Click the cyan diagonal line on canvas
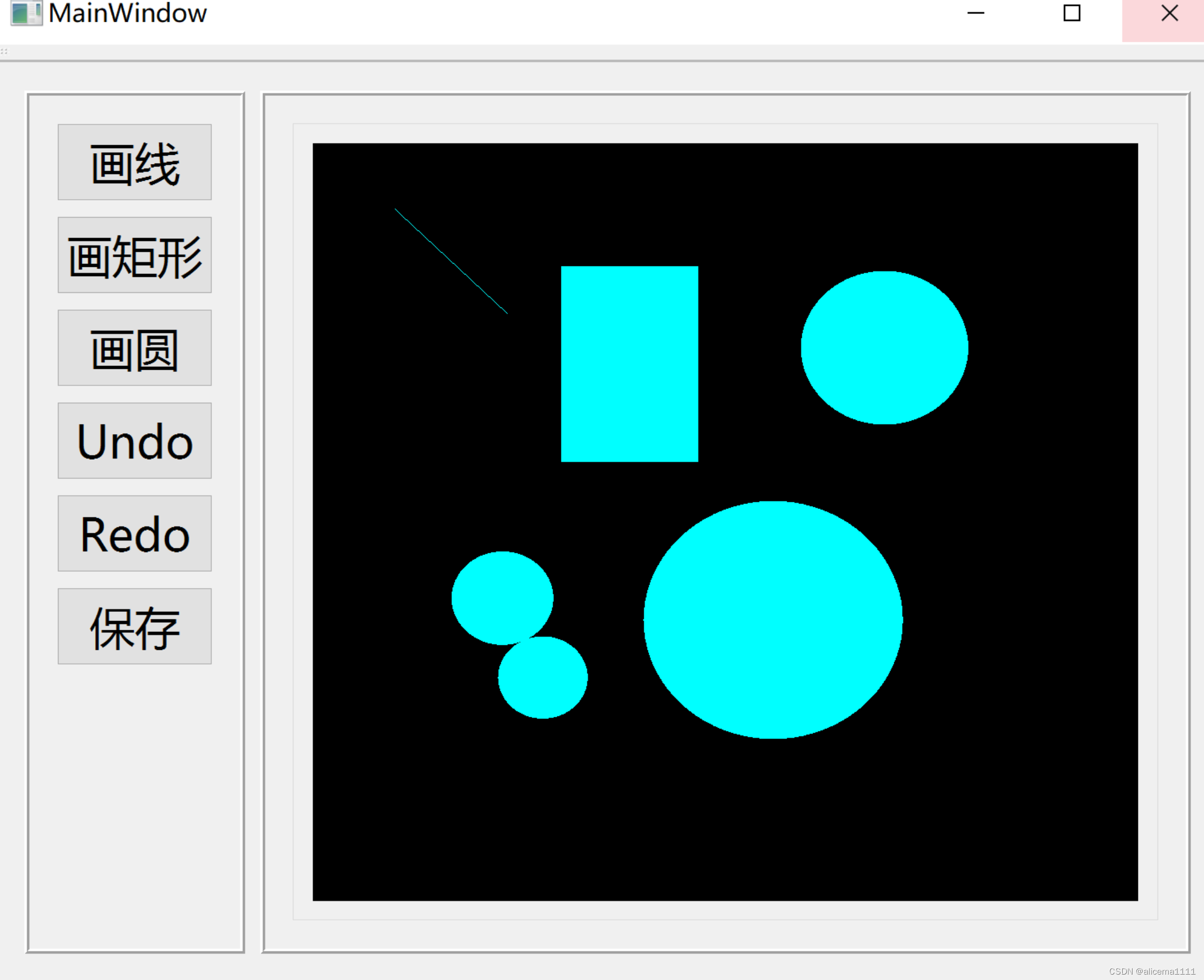The width and height of the screenshot is (1204, 980). 451,261
